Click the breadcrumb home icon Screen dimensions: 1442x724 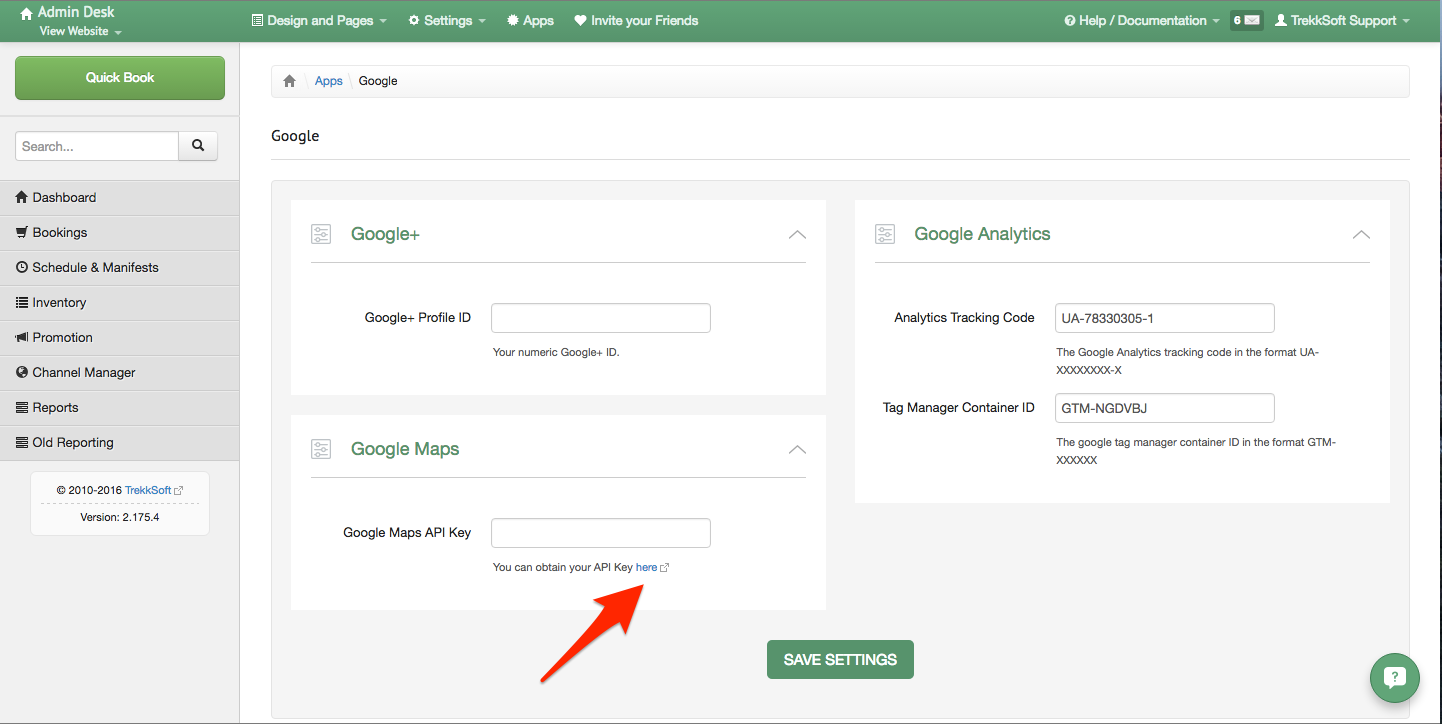tap(289, 80)
